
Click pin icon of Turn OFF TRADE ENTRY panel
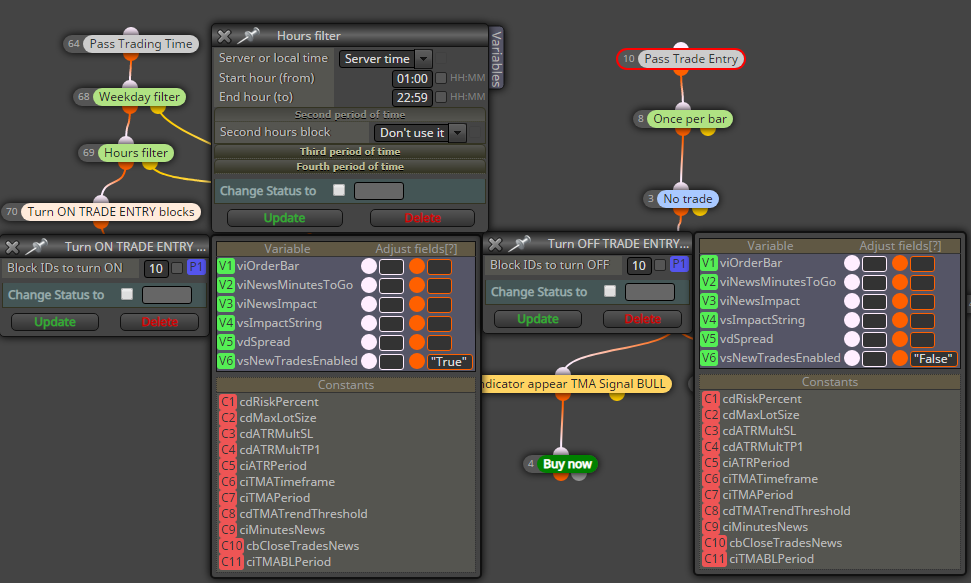point(519,243)
